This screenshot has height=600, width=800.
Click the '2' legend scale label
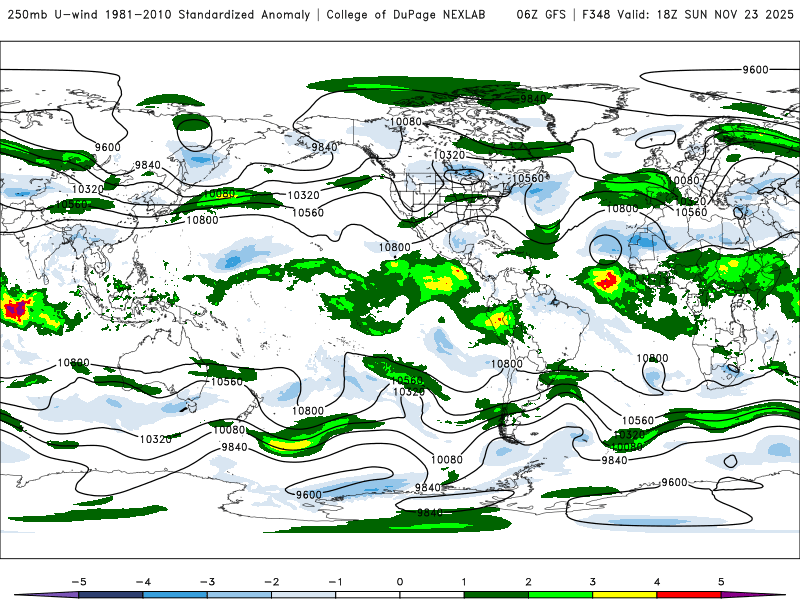(x=528, y=582)
